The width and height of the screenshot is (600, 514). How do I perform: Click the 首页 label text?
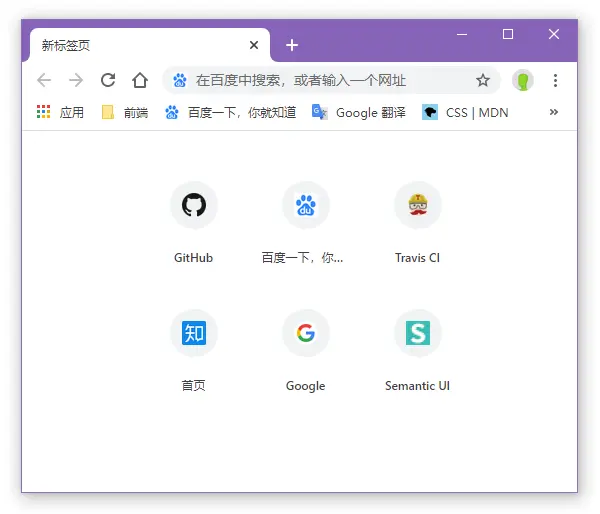pos(193,385)
